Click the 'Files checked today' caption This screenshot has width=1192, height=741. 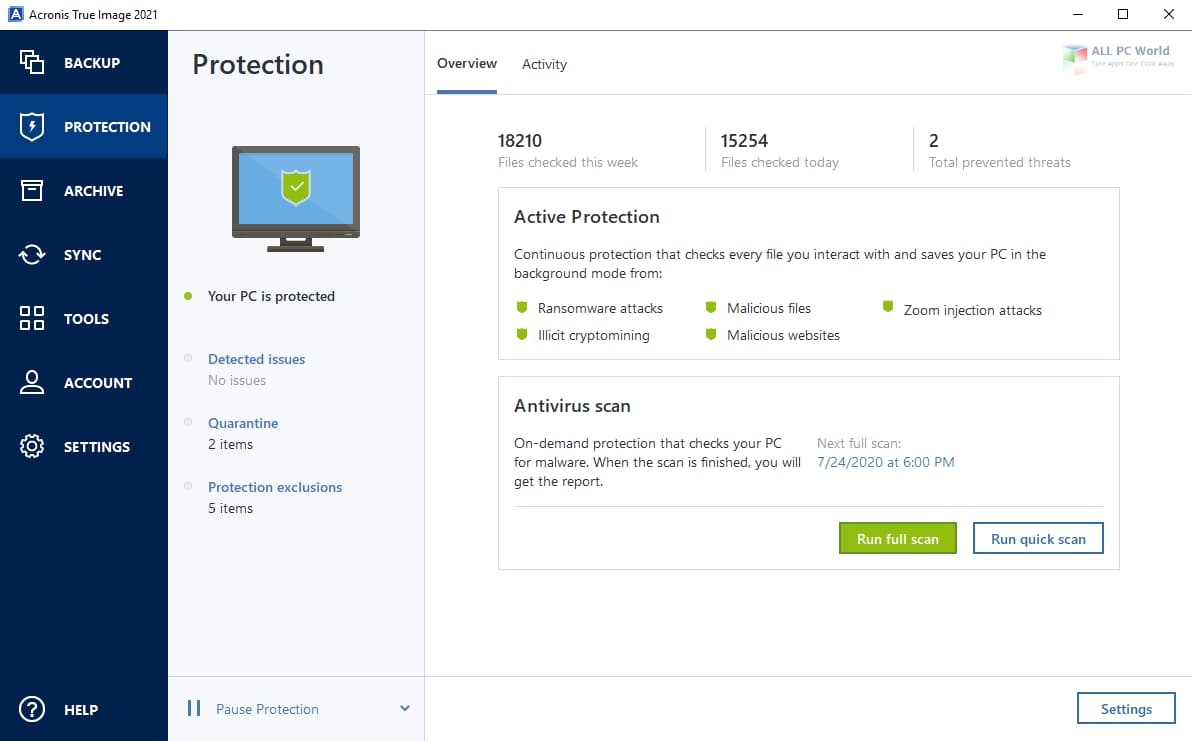click(x=780, y=162)
